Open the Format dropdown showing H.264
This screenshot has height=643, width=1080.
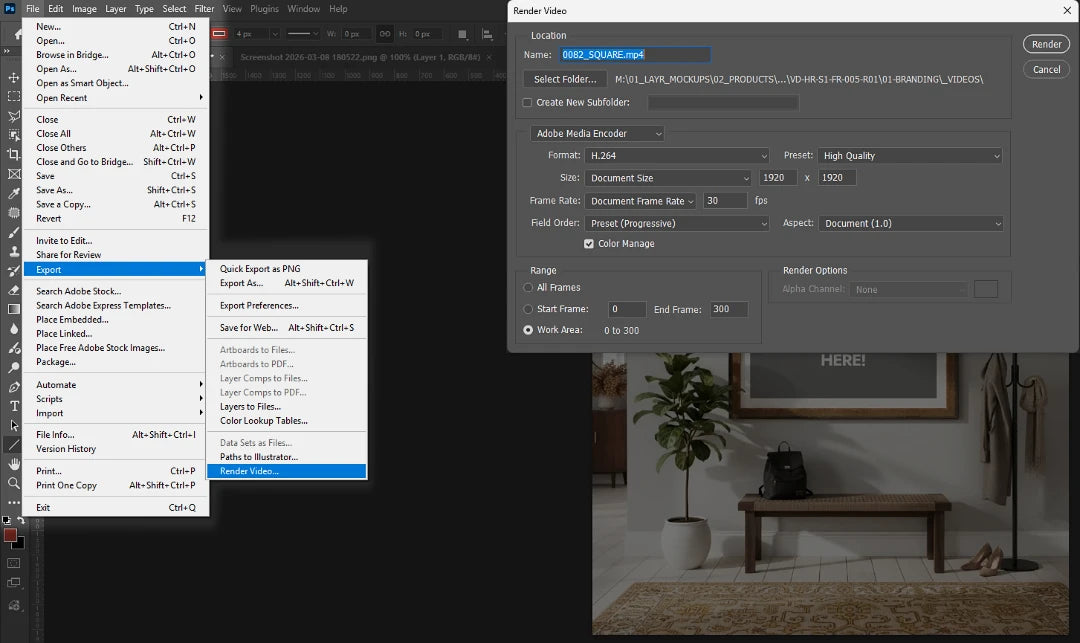(678, 156)
